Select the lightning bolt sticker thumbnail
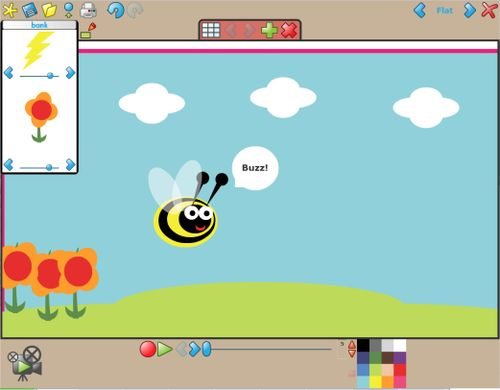 pyautogui.click(x=38, y=49)
